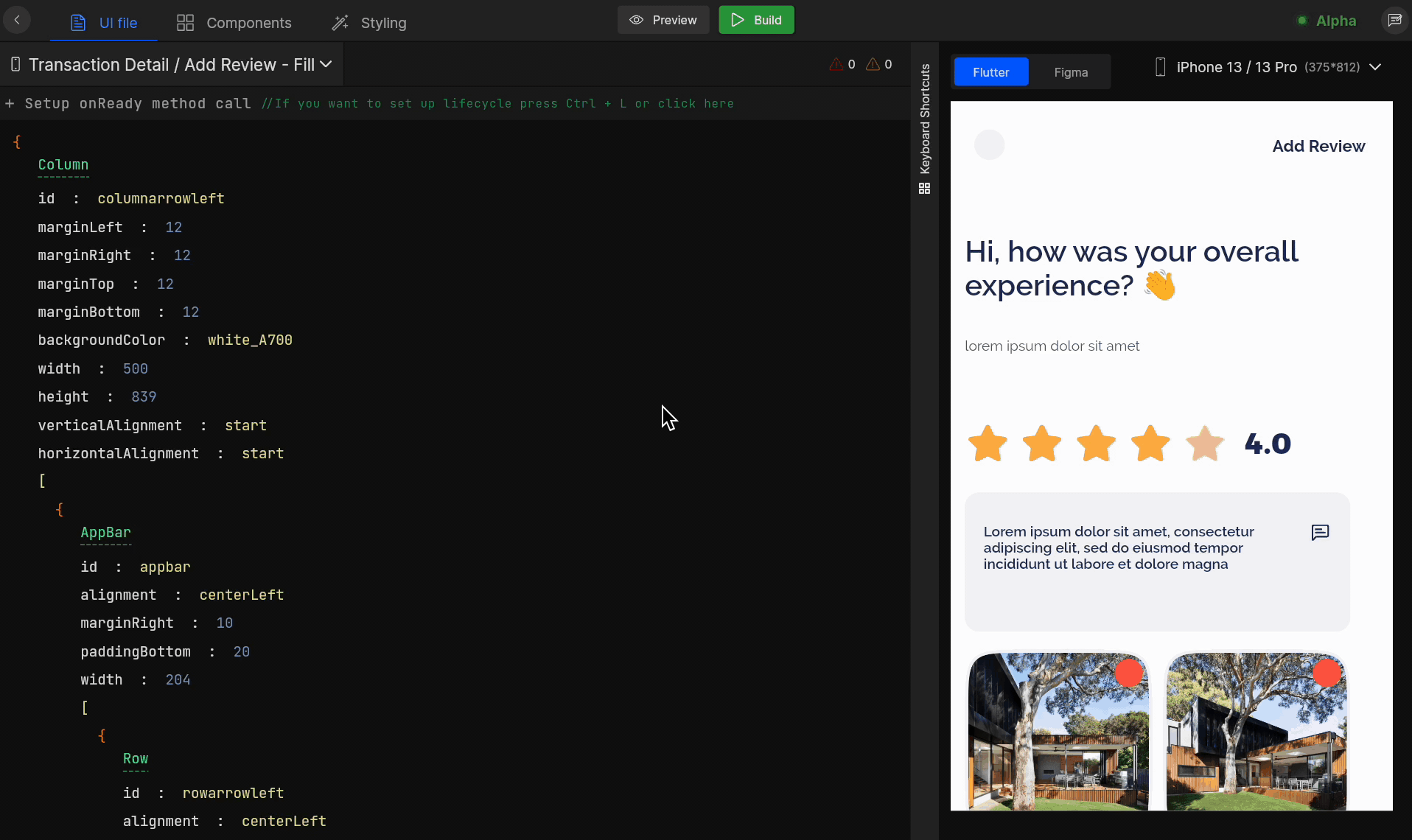Viewport: 1412px width, 840px height.
Task: Open the feedback chat icon
Action: tap(1394, 20)
